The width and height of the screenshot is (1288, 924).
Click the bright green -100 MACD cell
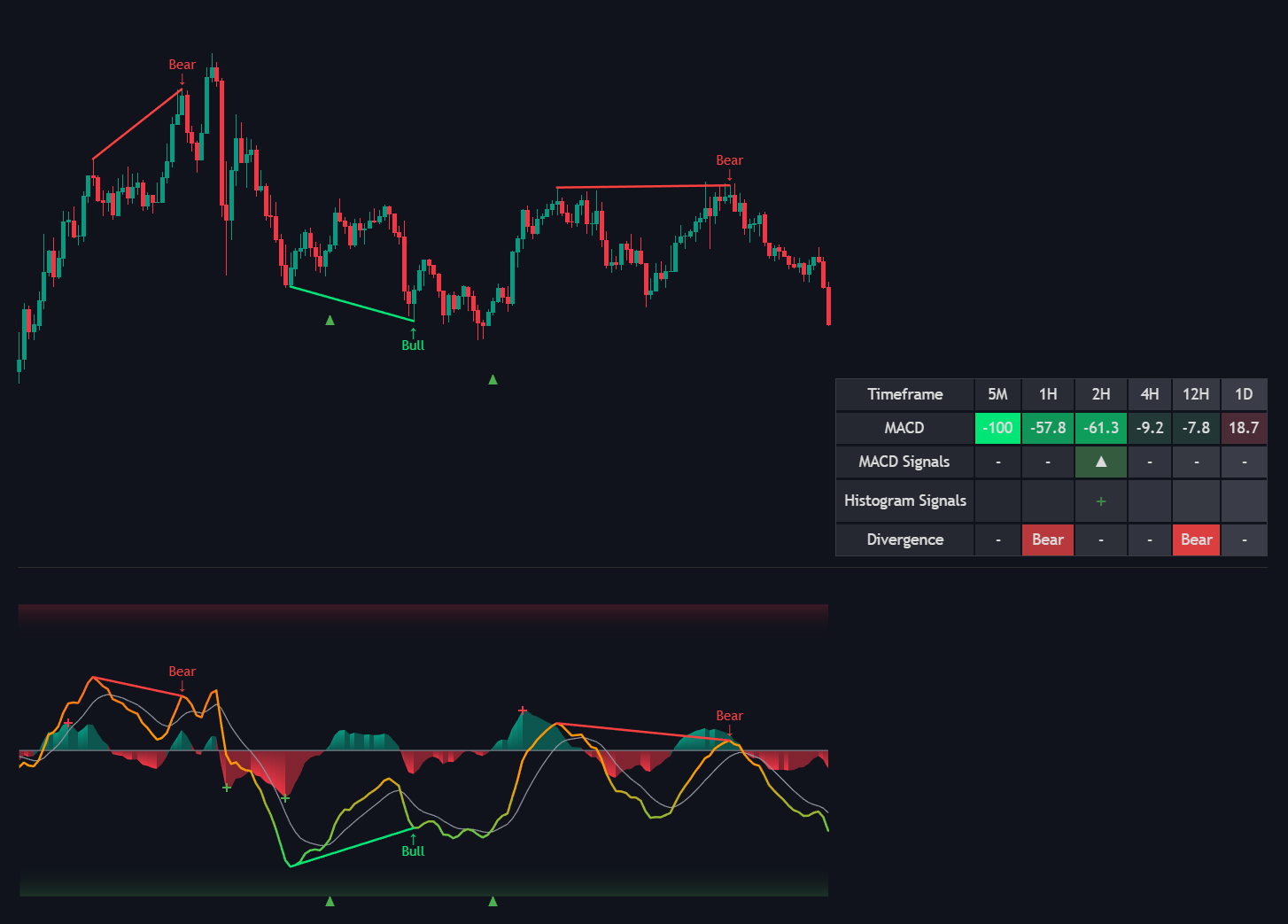(997, 428)
